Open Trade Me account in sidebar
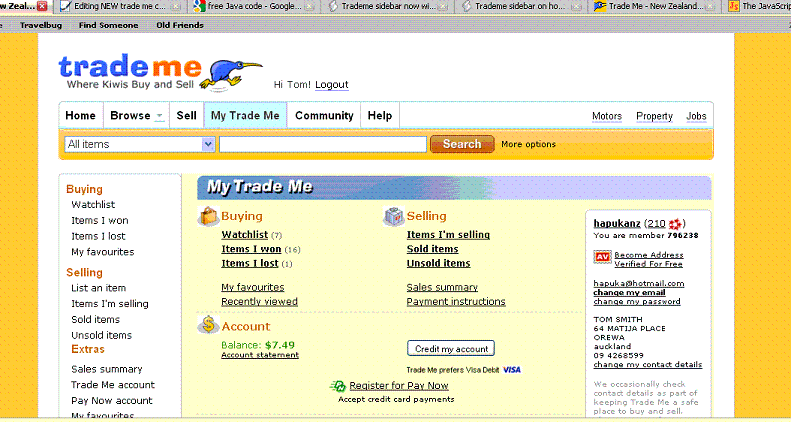This screenshot has width=791, height=422. pos(113,385)
